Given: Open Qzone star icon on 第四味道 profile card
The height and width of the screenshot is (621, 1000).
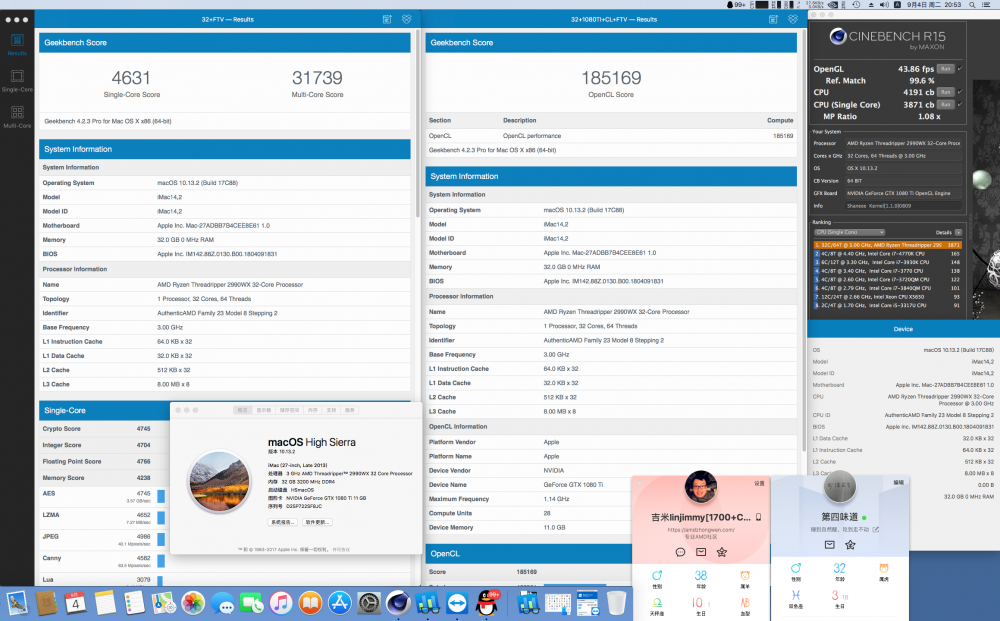Looking at the screenshot, I should point(850,544).
